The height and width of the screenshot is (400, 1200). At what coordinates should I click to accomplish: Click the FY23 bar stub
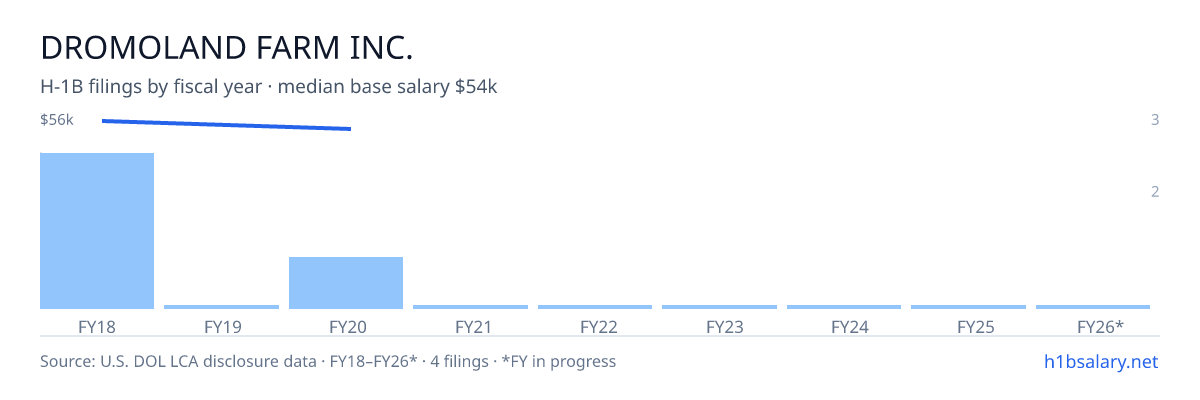pyautogui.click(x=719, y=307)
